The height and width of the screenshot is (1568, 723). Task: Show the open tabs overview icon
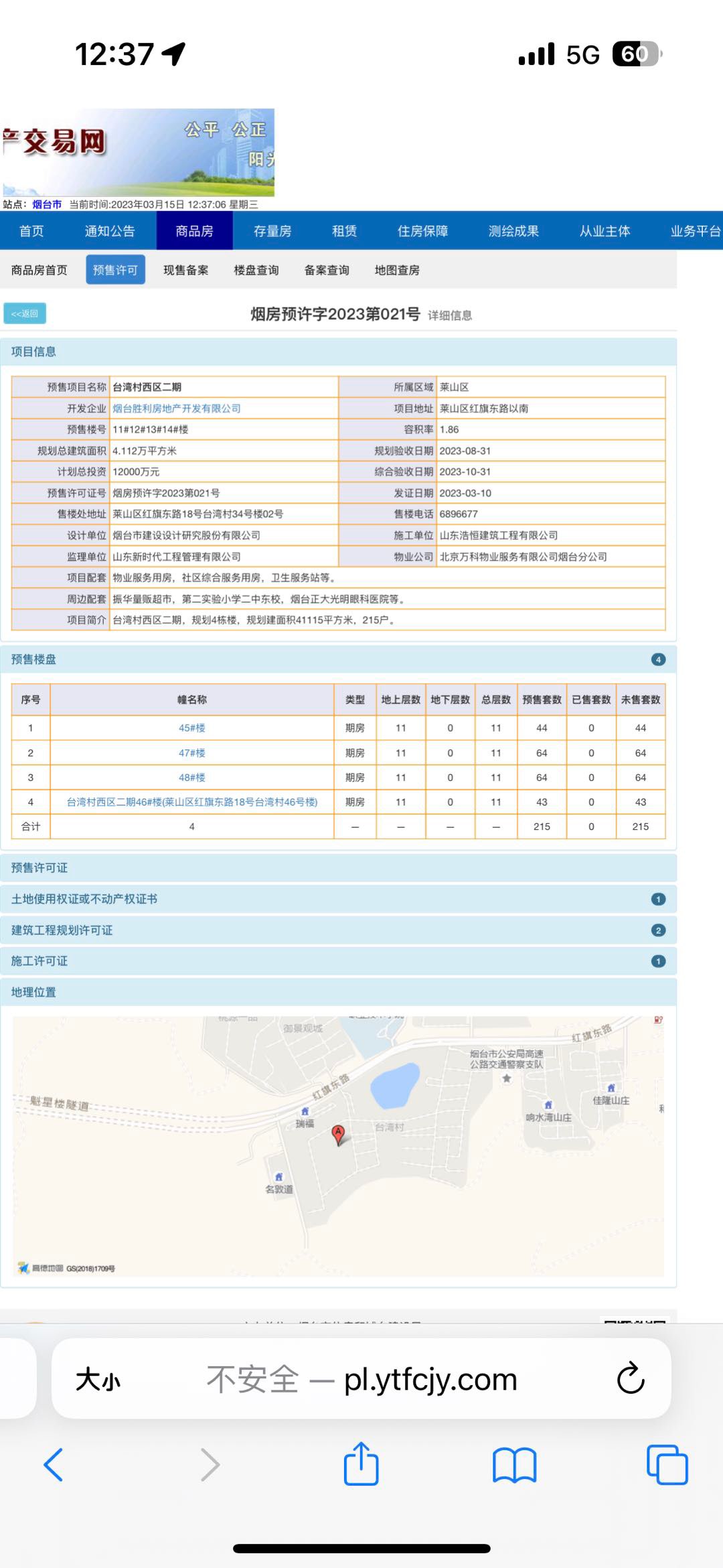click(x=667, y=1465)
